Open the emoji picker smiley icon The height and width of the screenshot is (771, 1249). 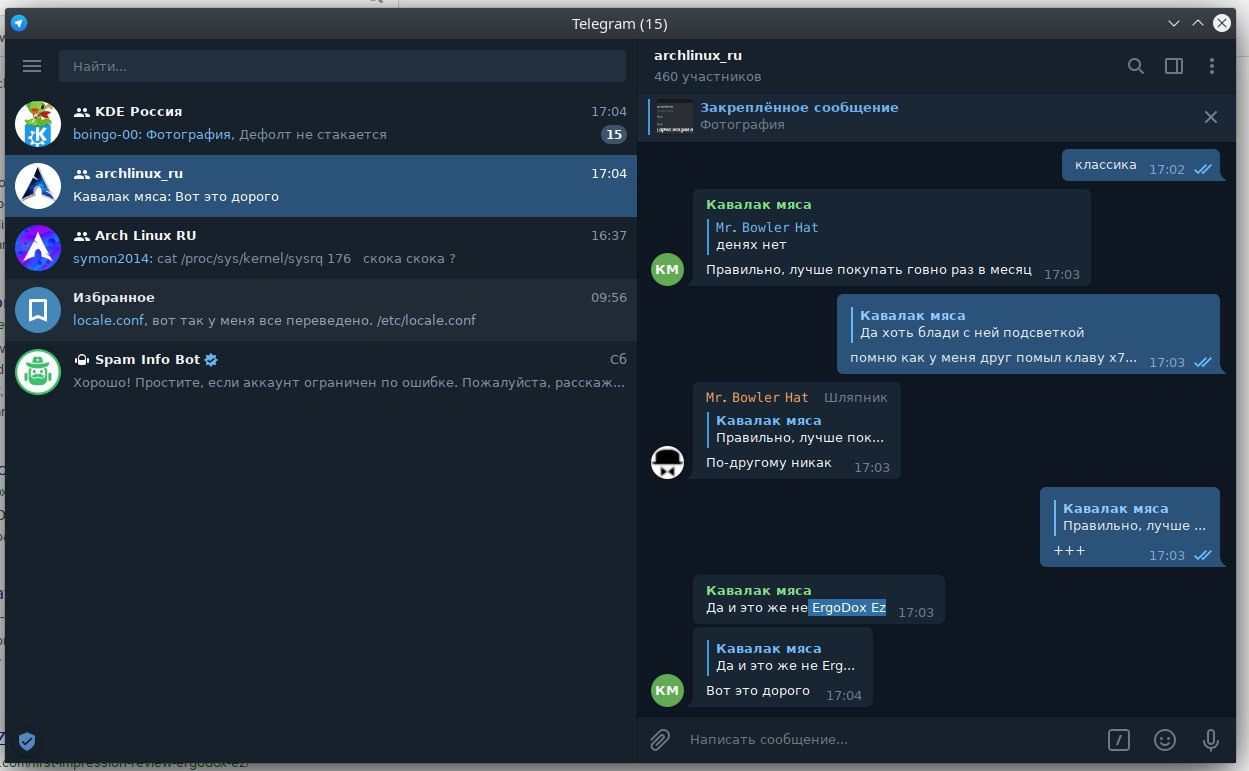coord(1165,740)
